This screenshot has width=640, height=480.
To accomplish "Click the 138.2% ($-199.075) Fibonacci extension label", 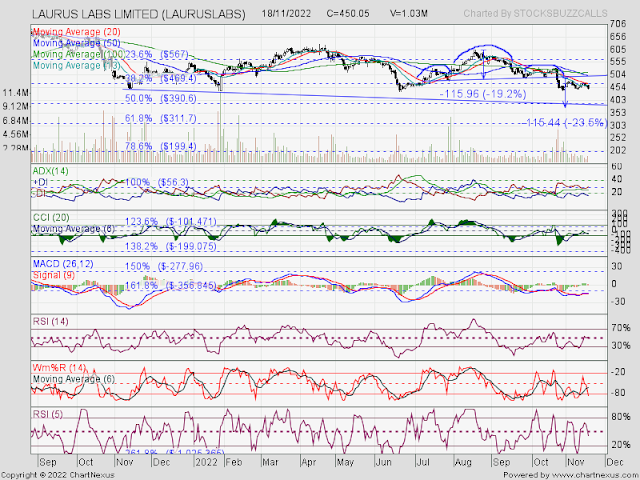I will (171, 247).
